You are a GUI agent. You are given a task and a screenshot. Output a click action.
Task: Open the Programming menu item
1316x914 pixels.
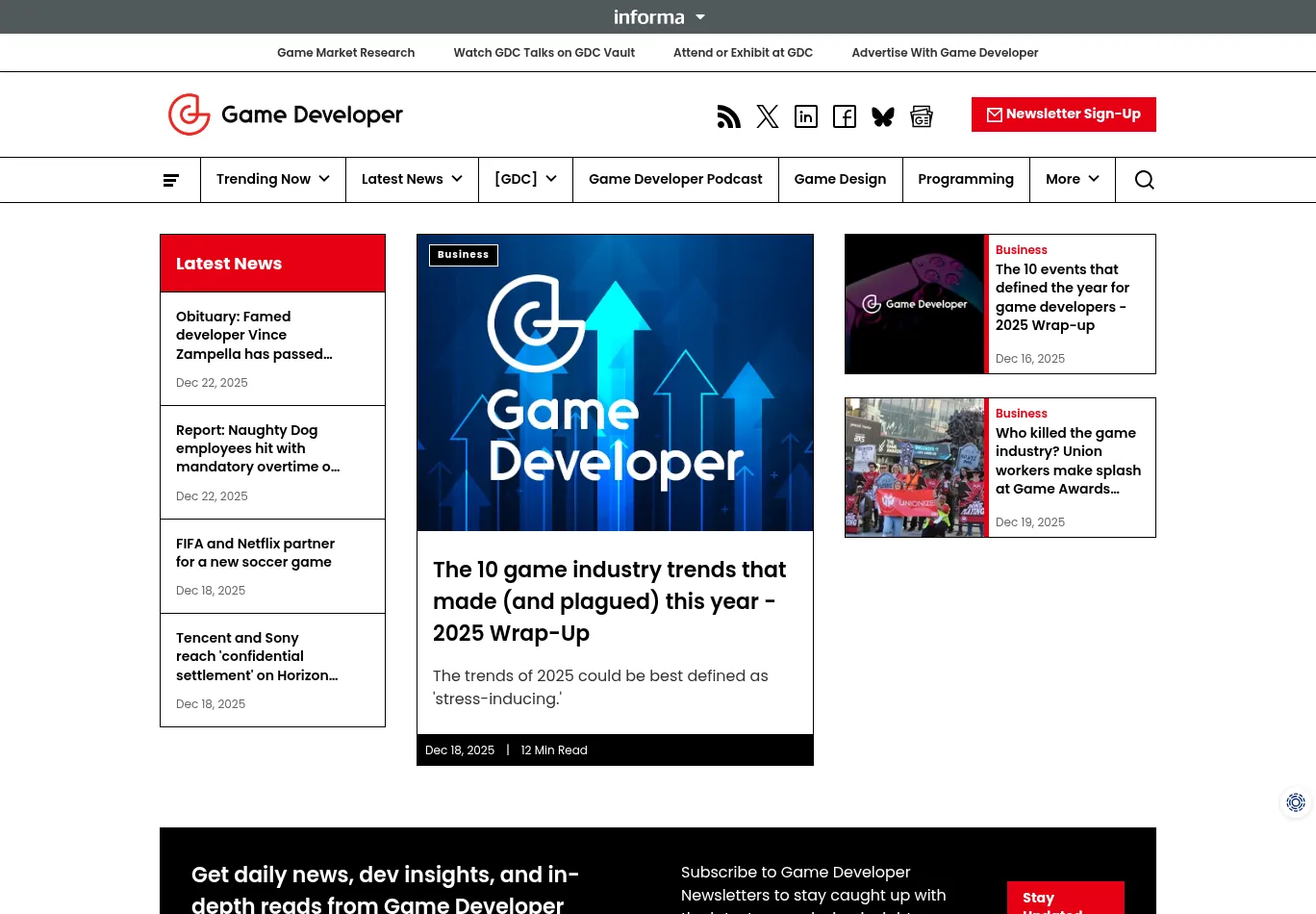point(966,179)
